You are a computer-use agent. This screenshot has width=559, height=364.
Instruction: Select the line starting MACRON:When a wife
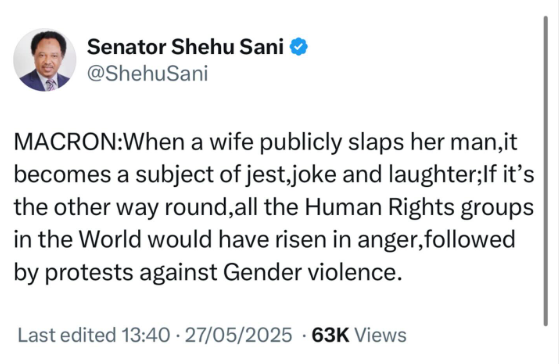pyautogui.click(x=266, y=143)
